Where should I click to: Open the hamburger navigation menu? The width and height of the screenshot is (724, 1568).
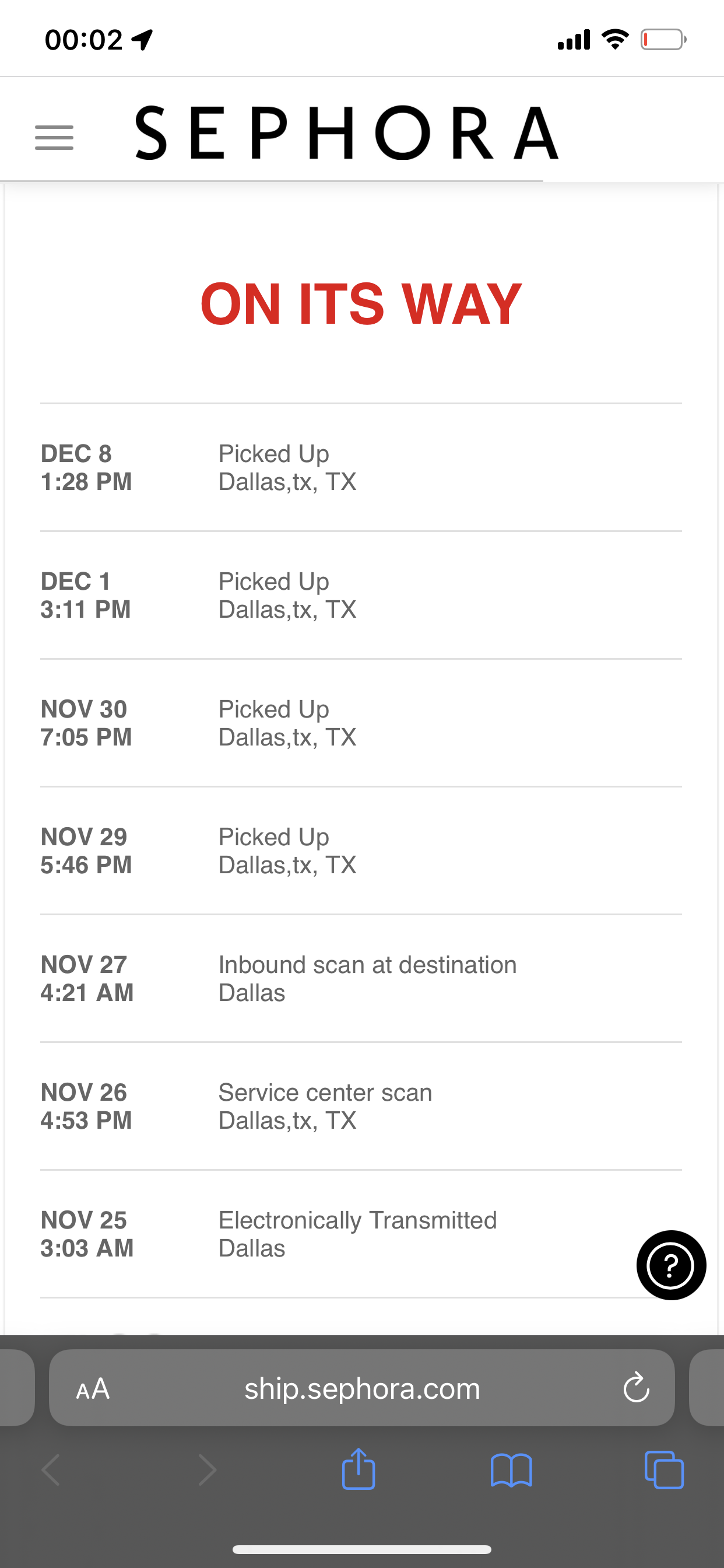(54, 137)
